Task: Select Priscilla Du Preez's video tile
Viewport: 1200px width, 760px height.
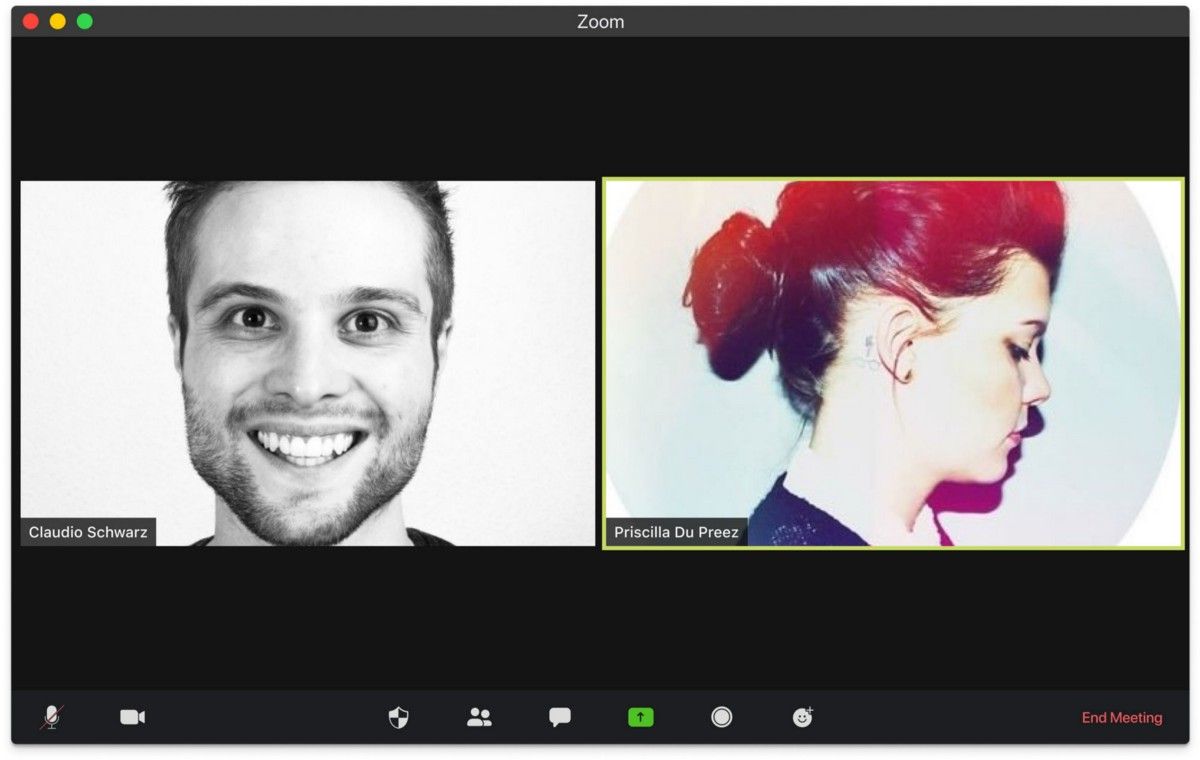Action: tap(894, 363)
